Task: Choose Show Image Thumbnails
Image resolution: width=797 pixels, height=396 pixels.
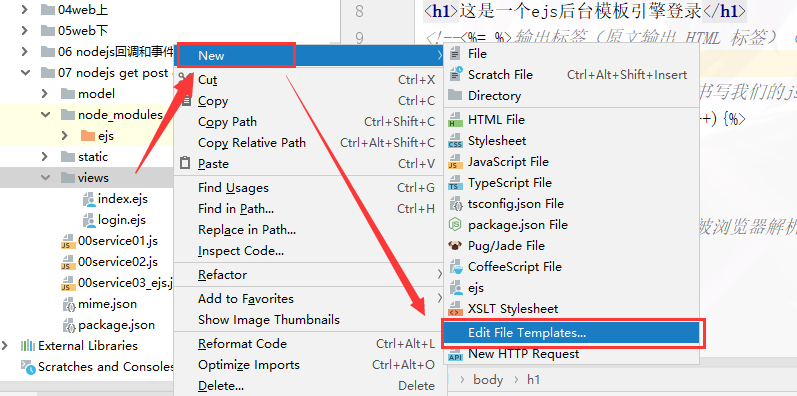Action: pos(310,320)
